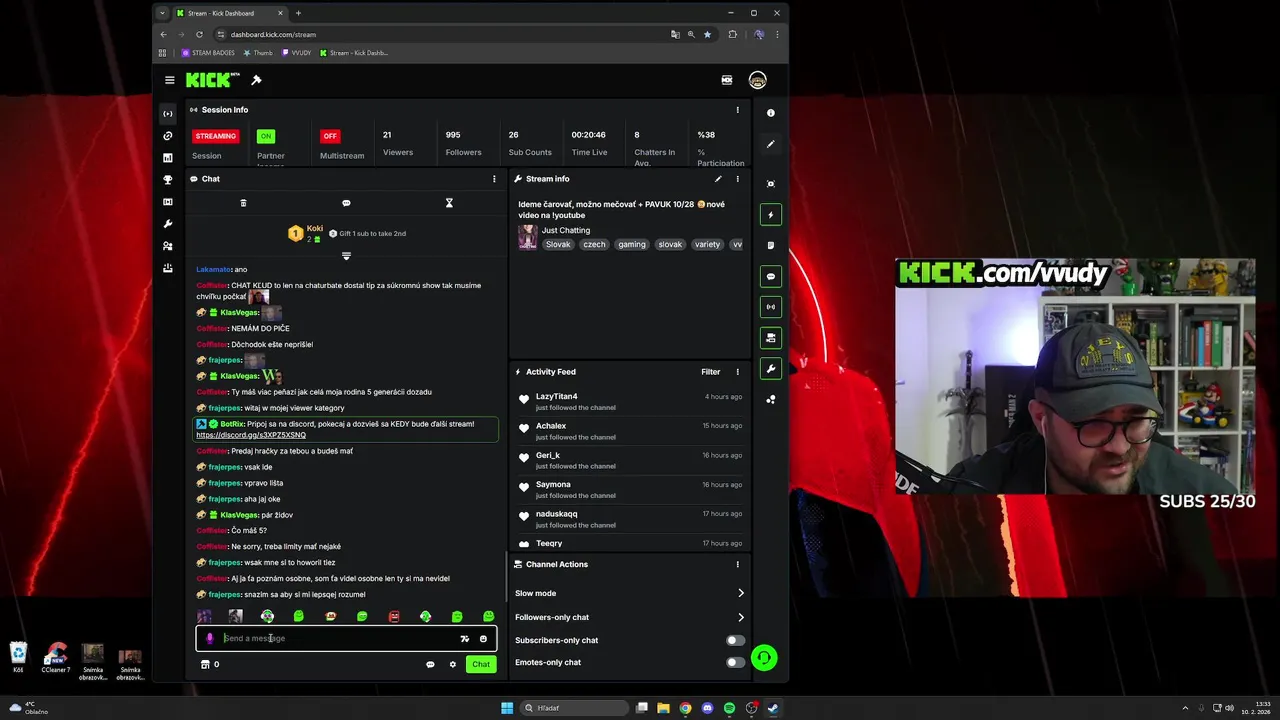Viewport: 1280px width, 720px height.
Task: Reload the browser page
Action: click(199, 34)
